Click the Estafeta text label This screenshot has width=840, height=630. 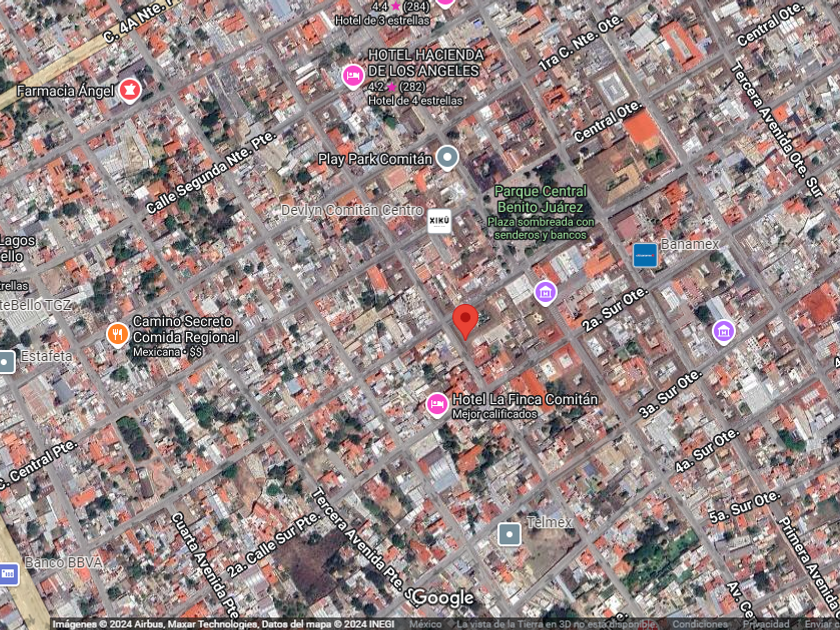coord(46,356)
